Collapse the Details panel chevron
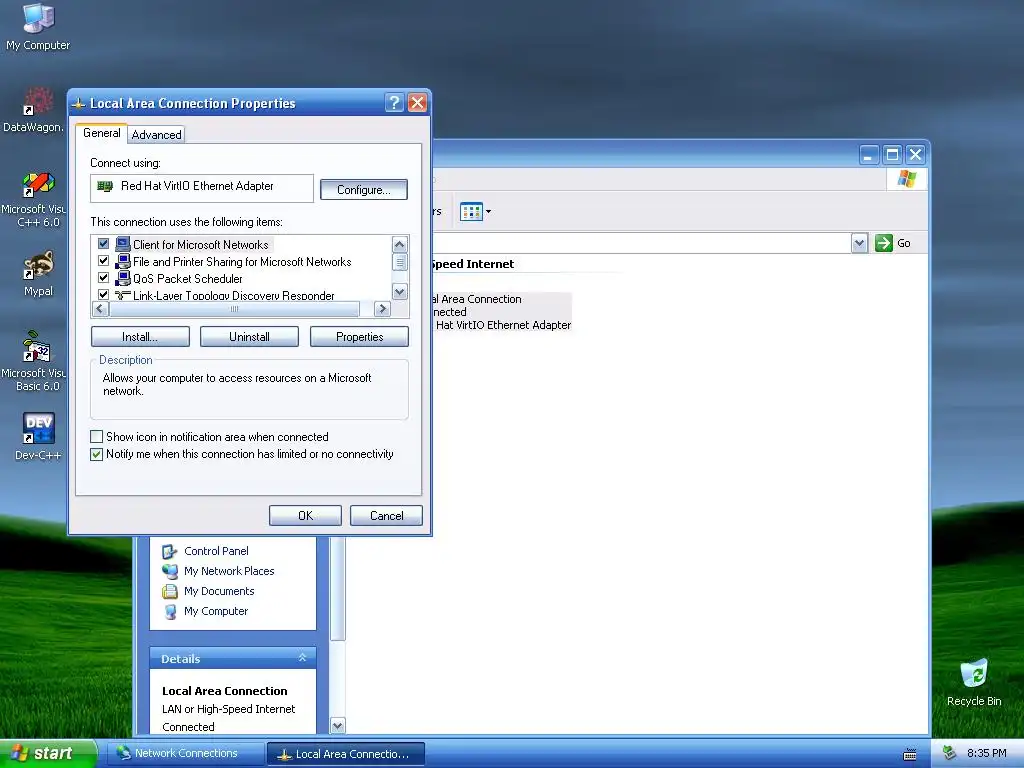Viewport: 1024px width, 768px height. pyautogui.click(x=302, y=658)
